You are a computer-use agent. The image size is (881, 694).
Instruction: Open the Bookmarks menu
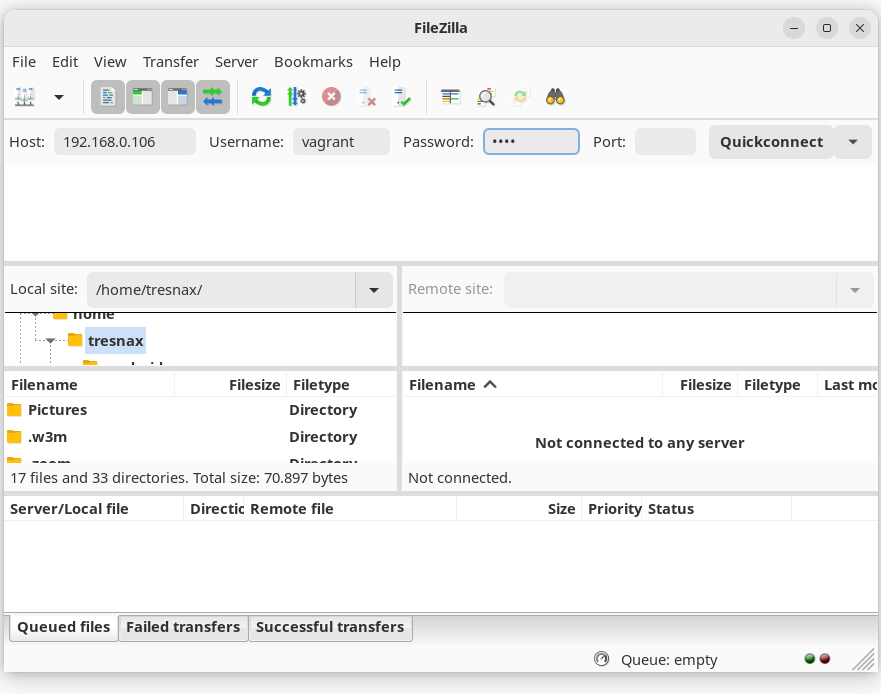tap(313, 62)
